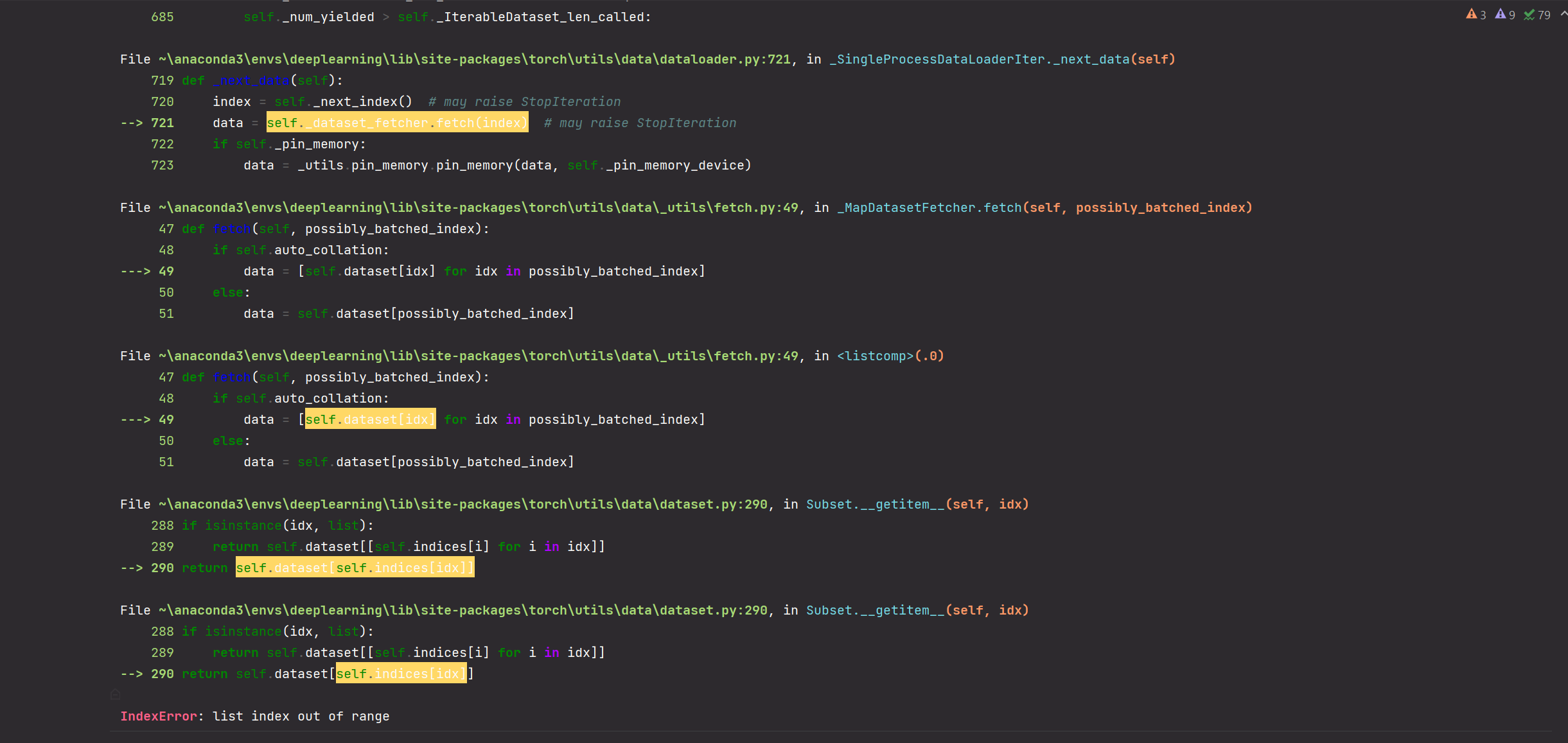Click self._num_yielded on line 685
Screen dimensions: 1568x743
(309, 17)
